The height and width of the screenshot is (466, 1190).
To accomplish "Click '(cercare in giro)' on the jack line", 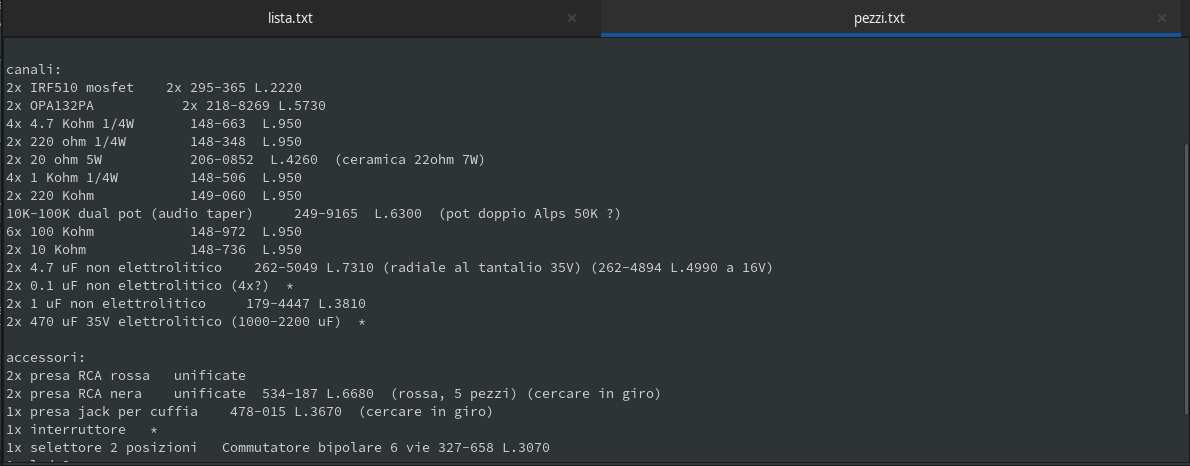I will coord(426,412).
